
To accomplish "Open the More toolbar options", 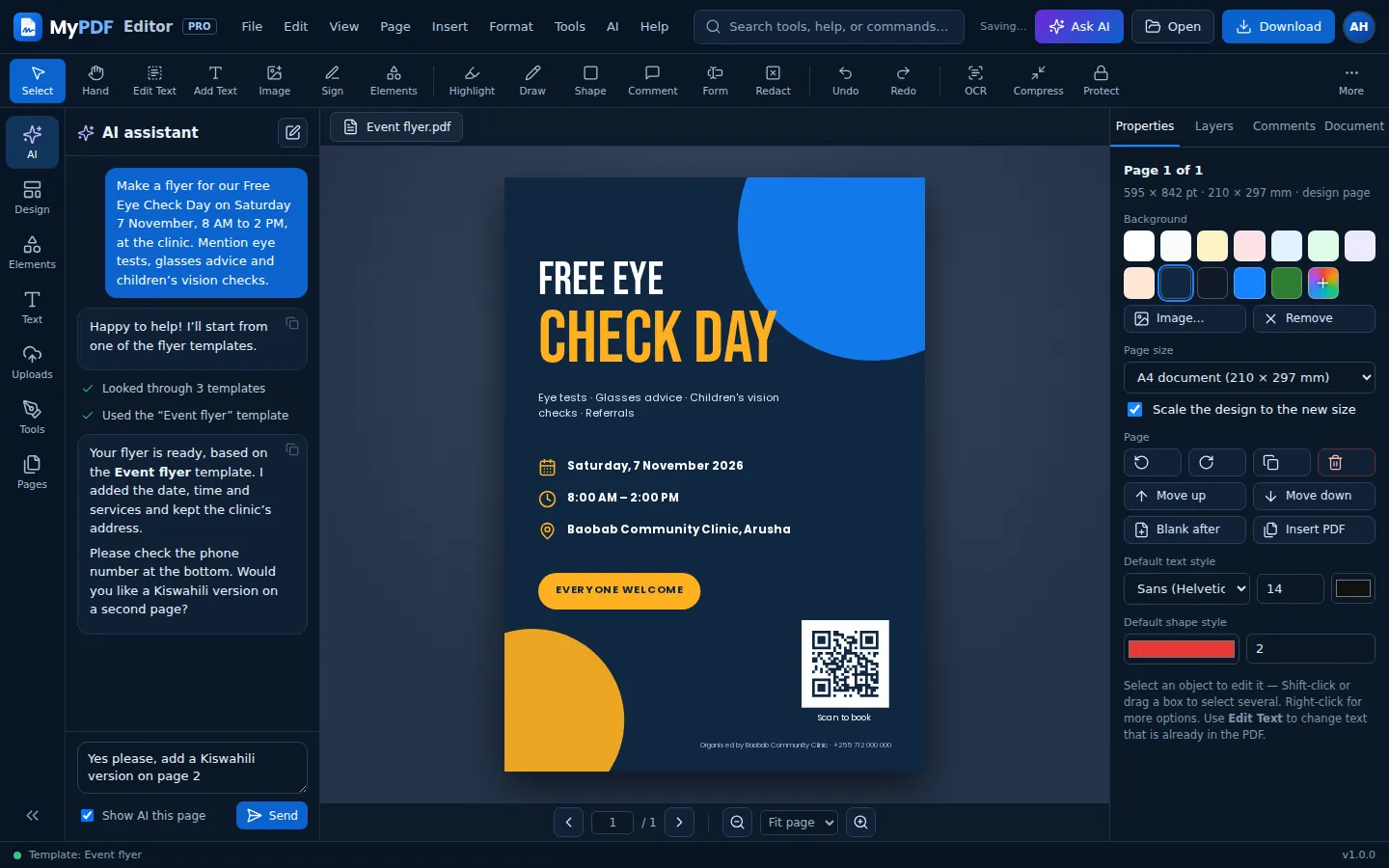I will (1350, 80).
